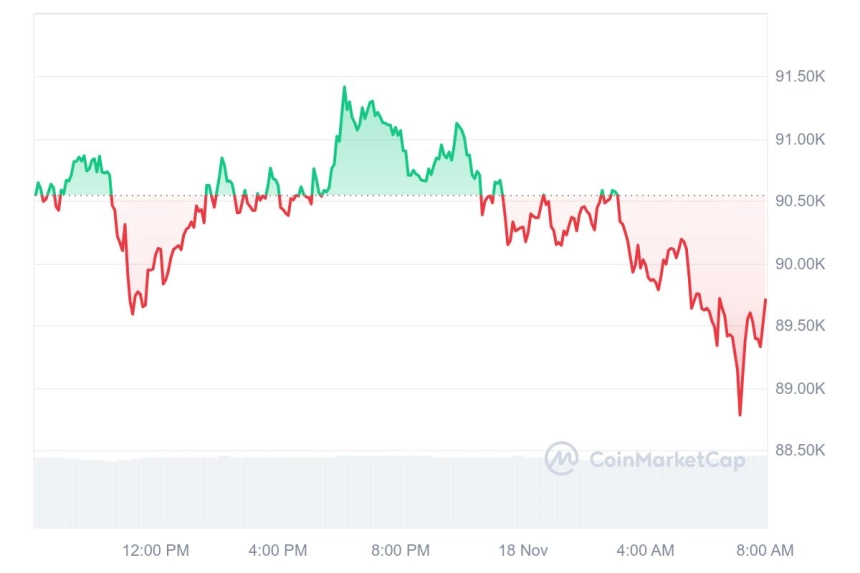Click the lowest red dip near 8:00 AM
Screen dimensions: 860x573
pos(740,415)
